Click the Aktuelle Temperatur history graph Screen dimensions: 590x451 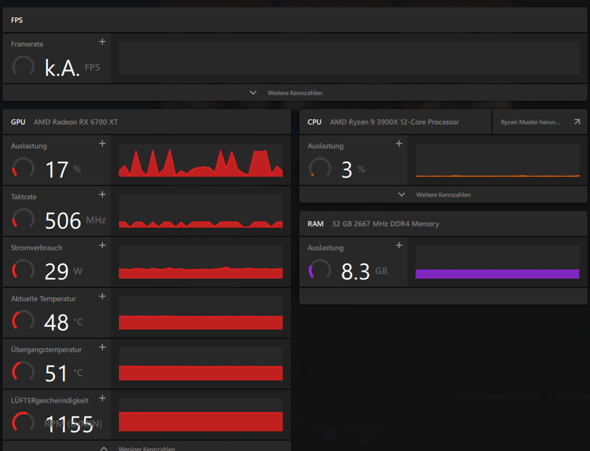201,313
